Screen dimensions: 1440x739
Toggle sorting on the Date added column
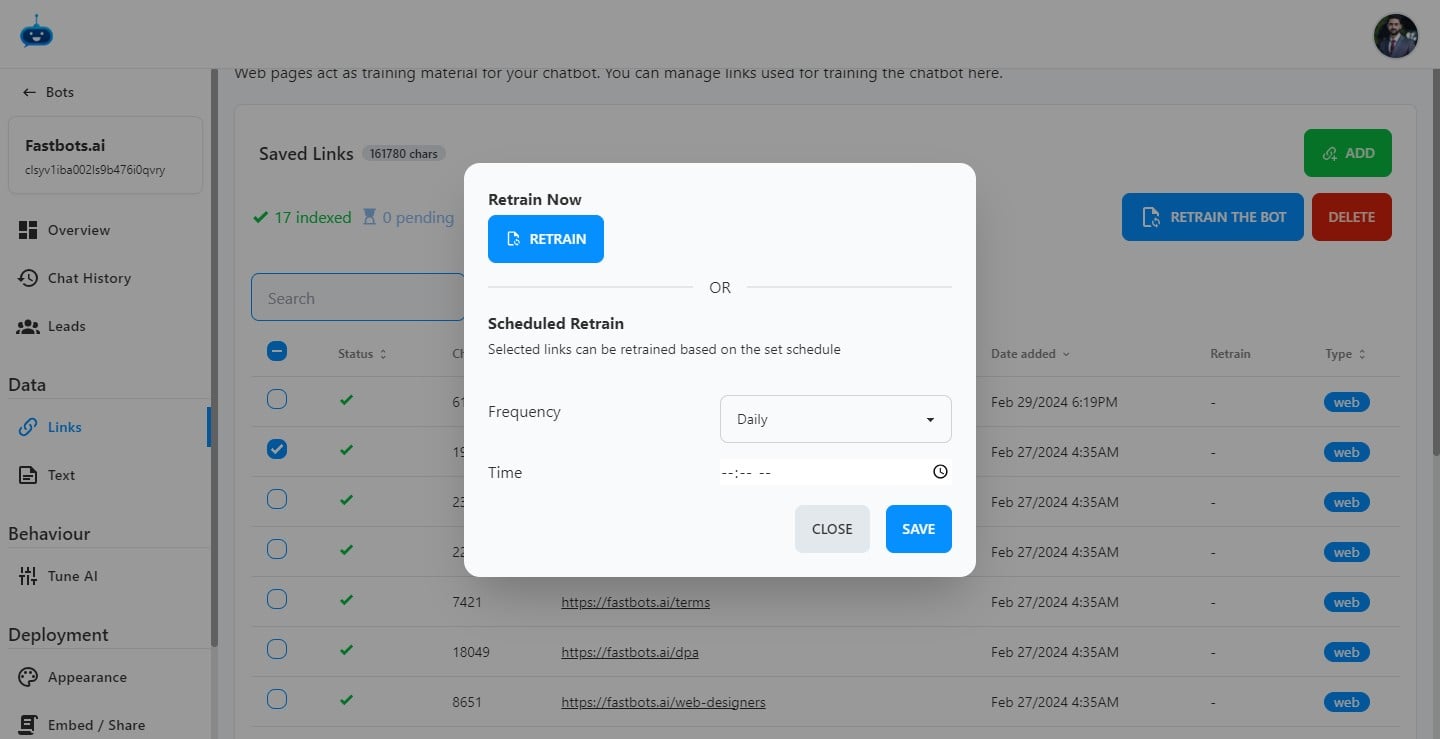click(x=1028, y=353)
